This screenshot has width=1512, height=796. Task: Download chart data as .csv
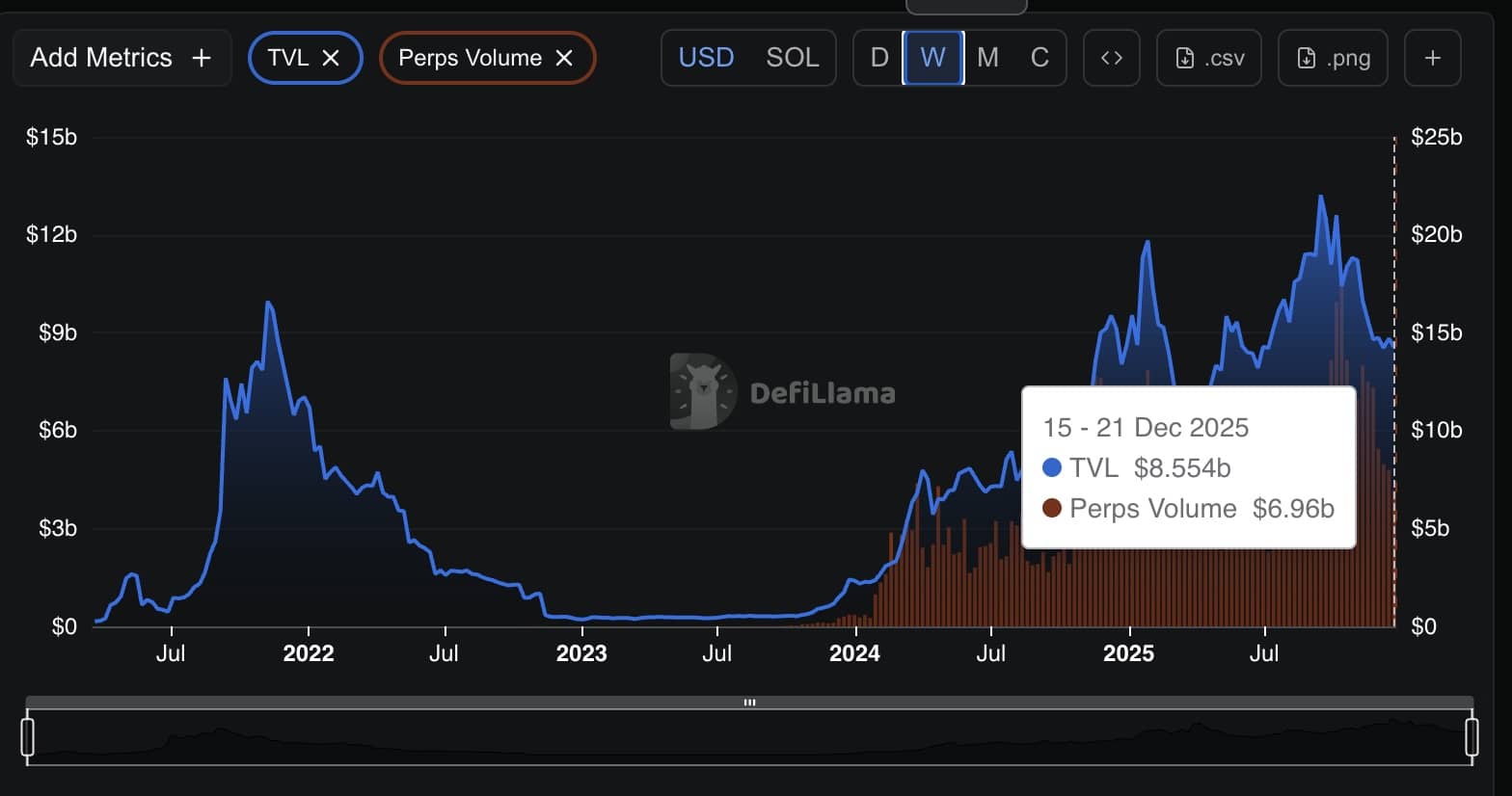tap(1209, 58)
